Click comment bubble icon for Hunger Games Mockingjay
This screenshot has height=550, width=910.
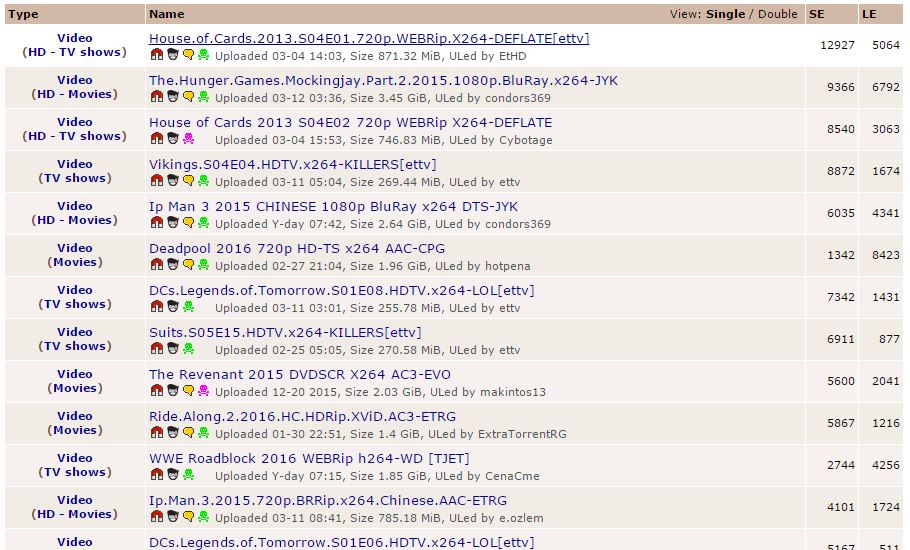pos(188,96)
